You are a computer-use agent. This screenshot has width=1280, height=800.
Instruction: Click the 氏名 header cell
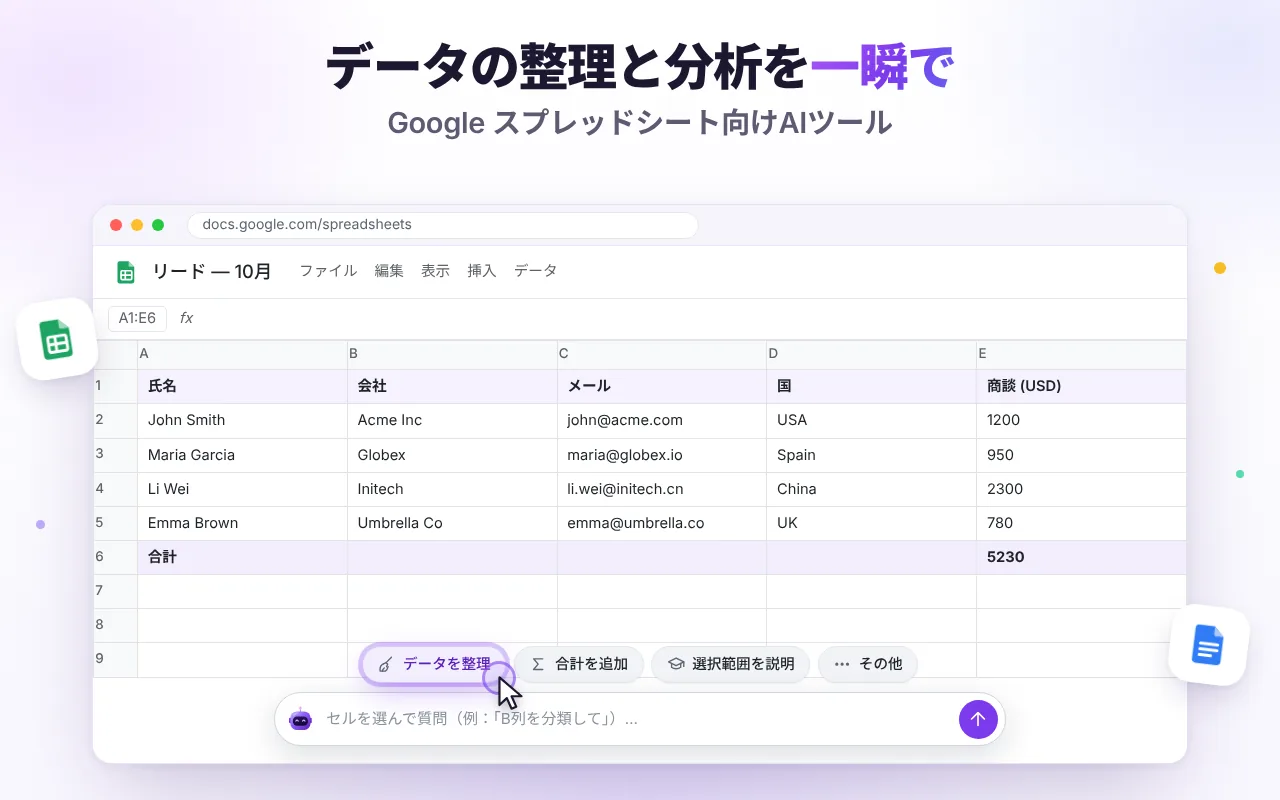point(242,386)
